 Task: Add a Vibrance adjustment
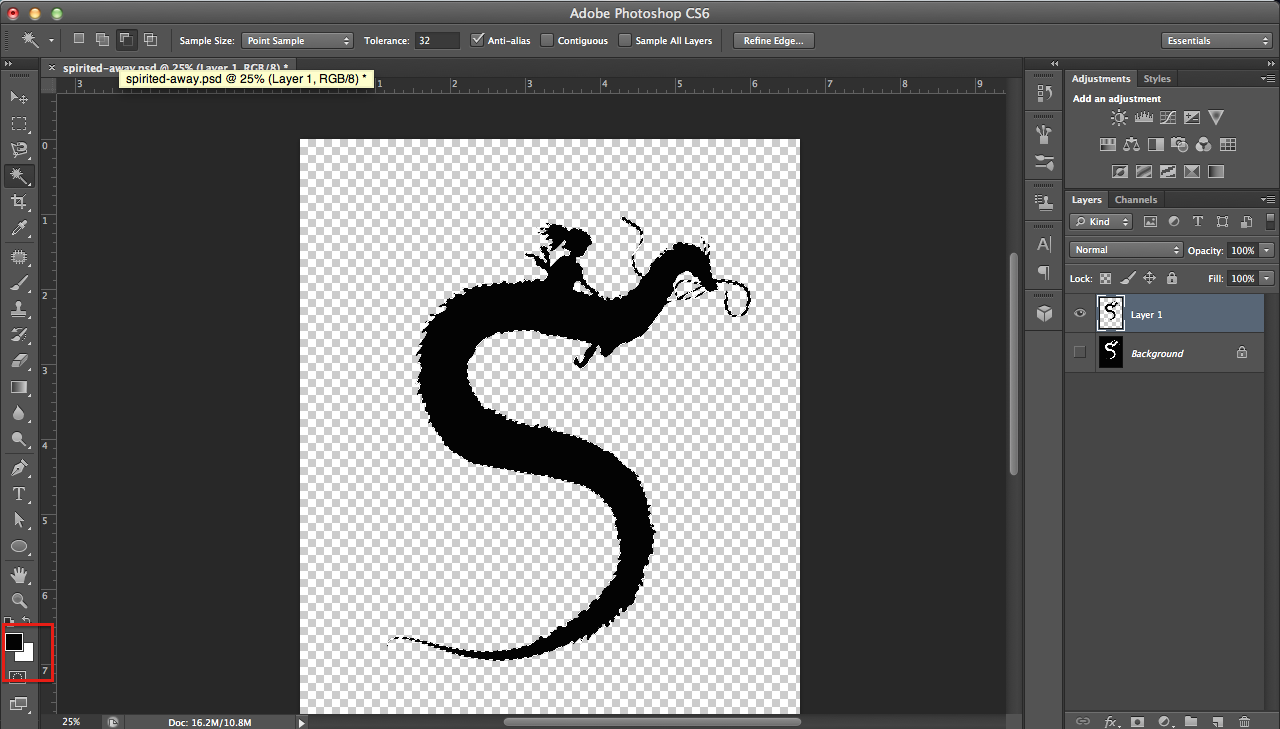[1216, 118]
